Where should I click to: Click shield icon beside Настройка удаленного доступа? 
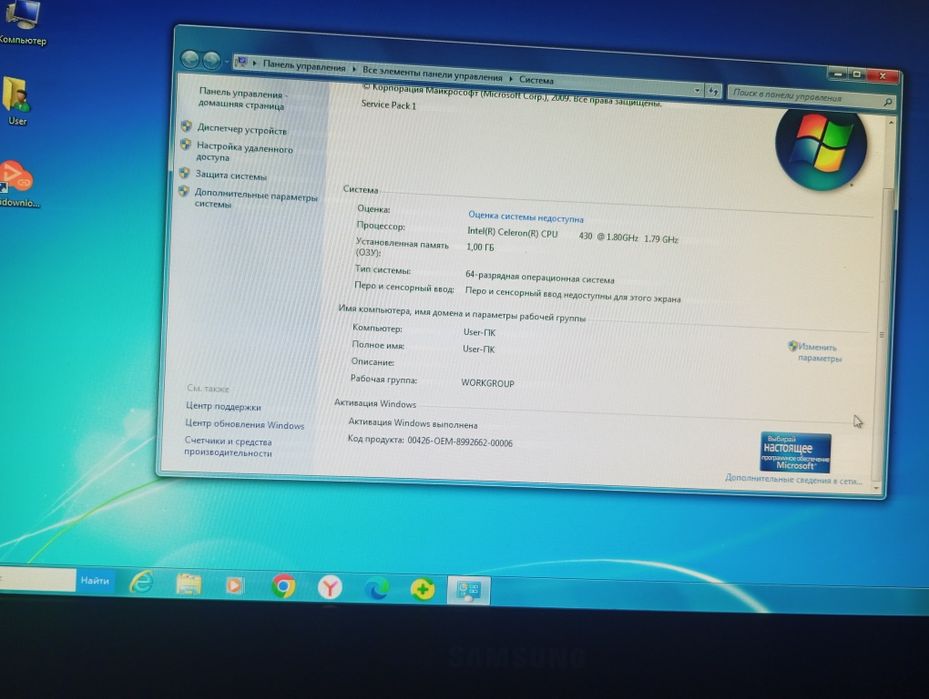(x=185, y=145)
